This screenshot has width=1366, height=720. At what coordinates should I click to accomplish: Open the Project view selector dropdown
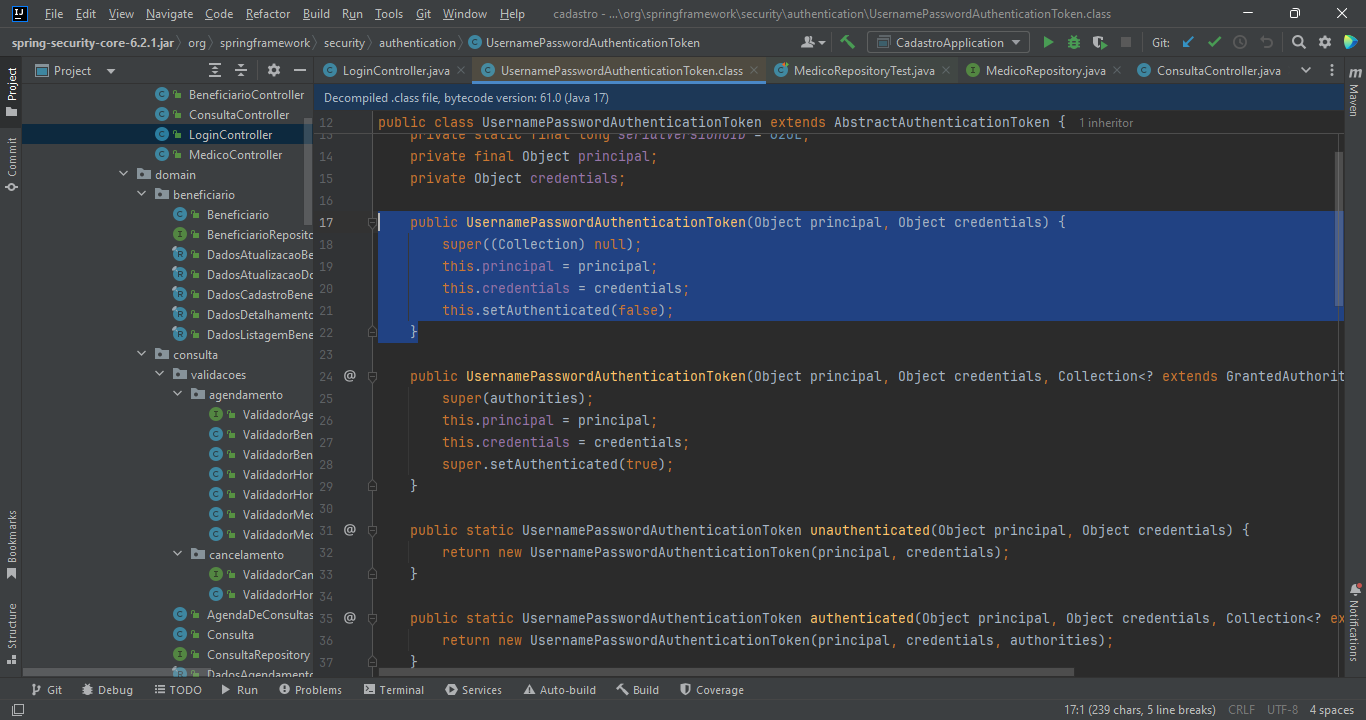point(76,70)
